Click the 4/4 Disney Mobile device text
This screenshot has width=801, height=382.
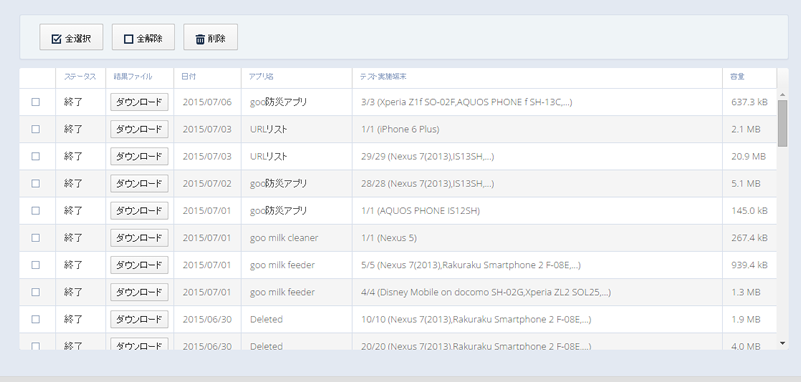[x=486, y=292]
